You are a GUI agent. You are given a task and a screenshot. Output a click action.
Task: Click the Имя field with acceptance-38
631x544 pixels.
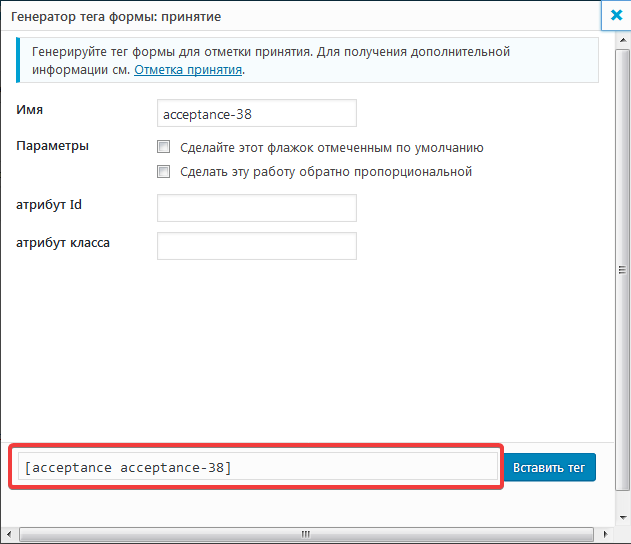tap(257, 113)
